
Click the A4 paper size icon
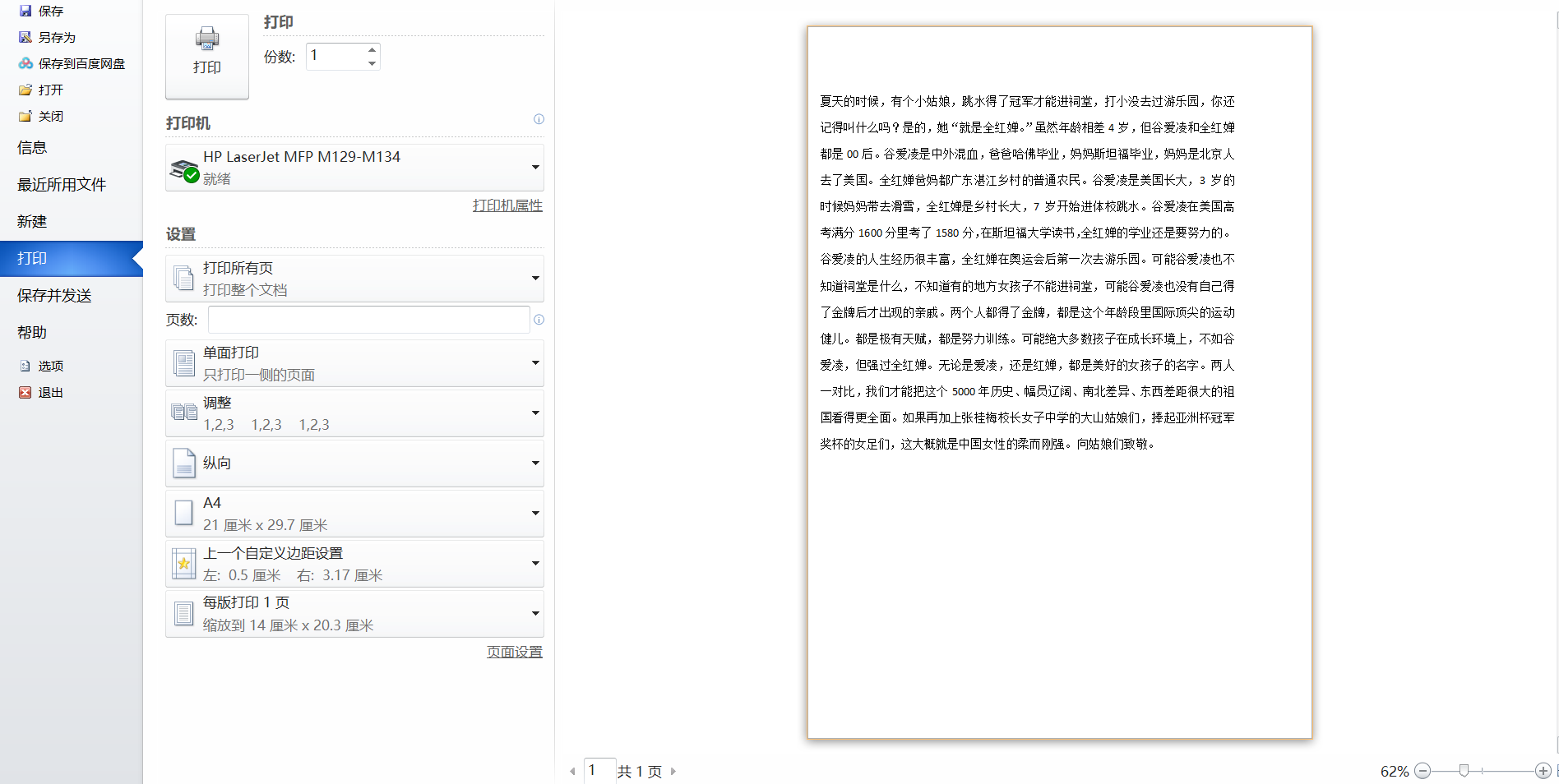click(183, 514)
